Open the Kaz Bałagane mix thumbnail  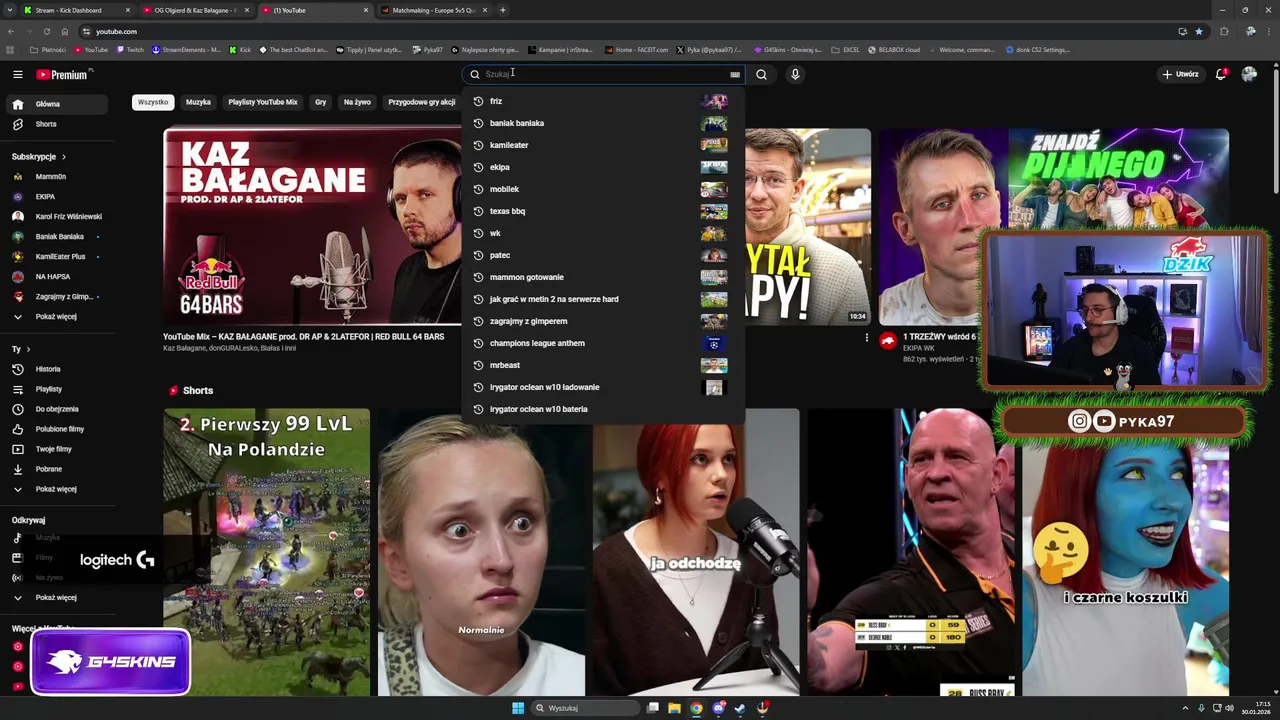(312, 226)
